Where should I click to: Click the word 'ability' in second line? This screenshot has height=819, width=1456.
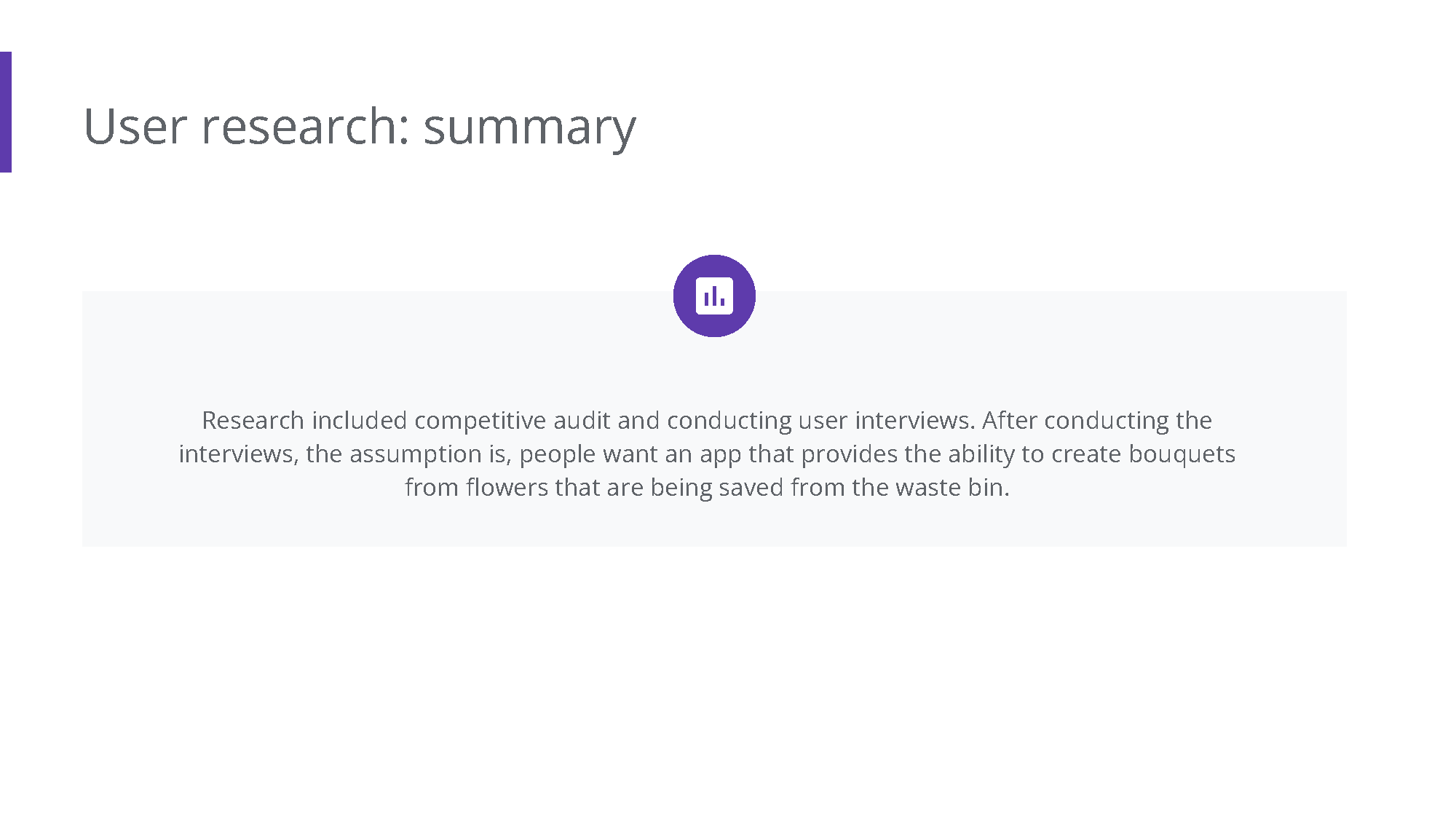[x=981, y=454]
